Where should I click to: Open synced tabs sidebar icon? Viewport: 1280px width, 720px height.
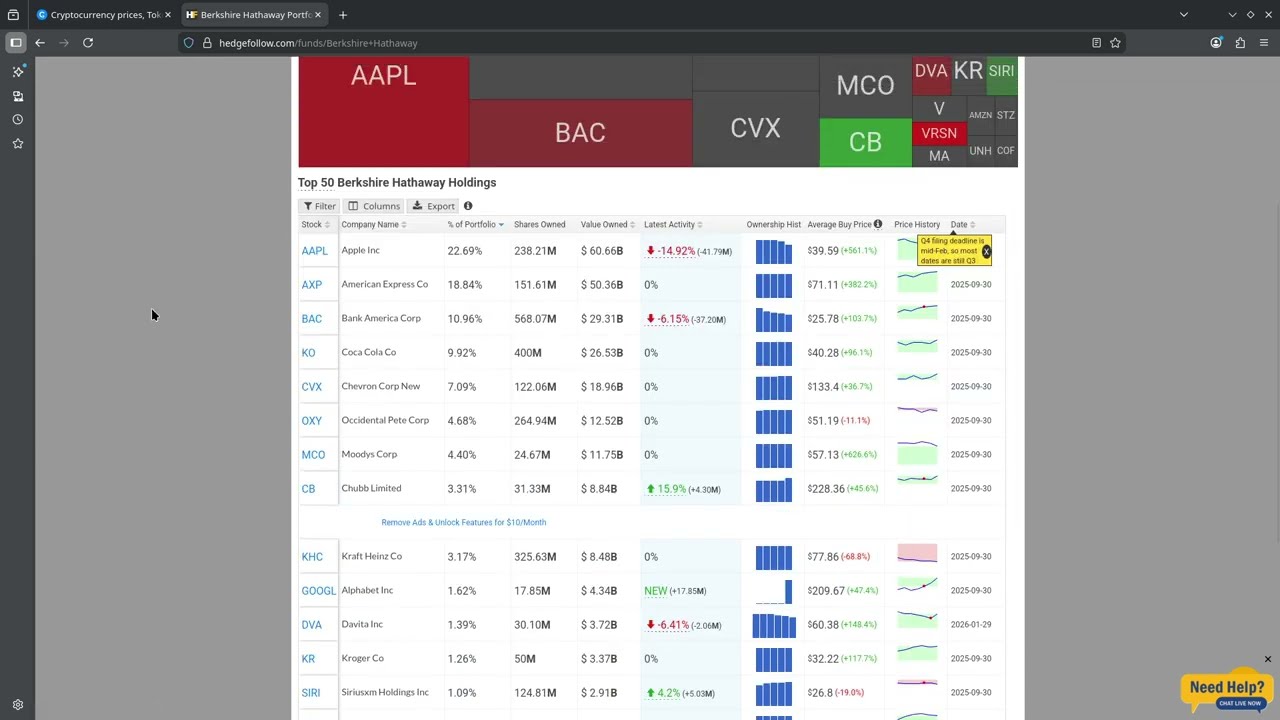[x=17, y=96]
